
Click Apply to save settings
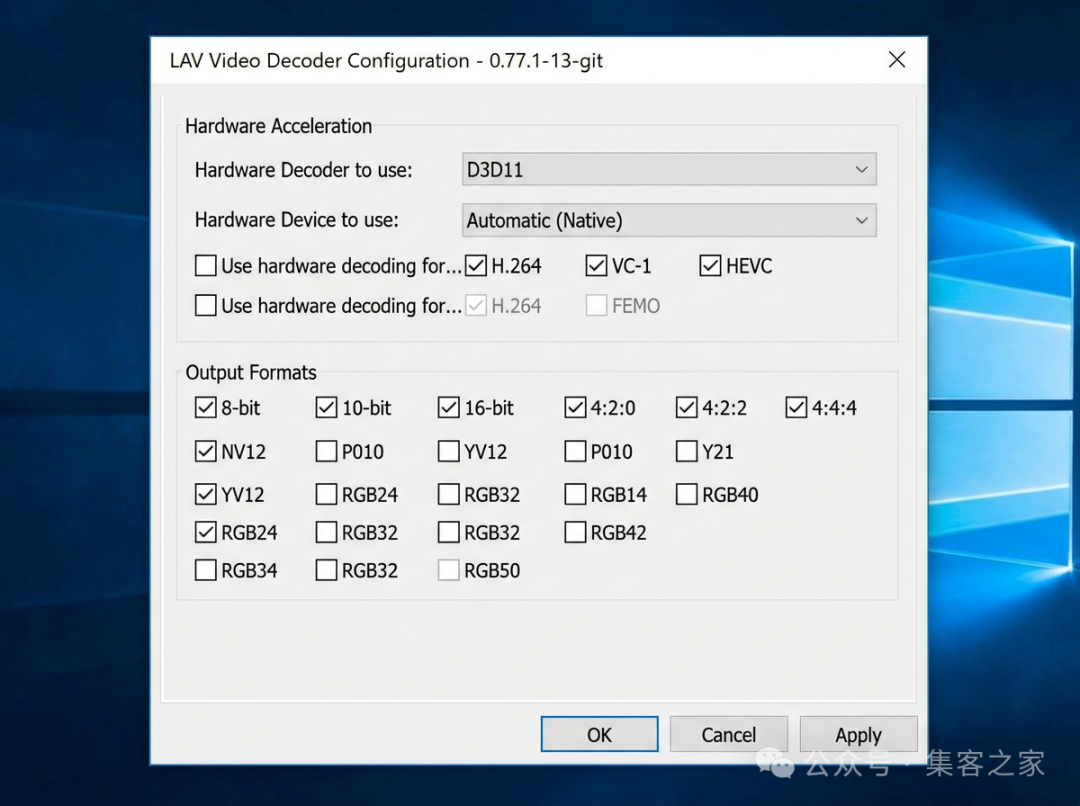point(858,735)
